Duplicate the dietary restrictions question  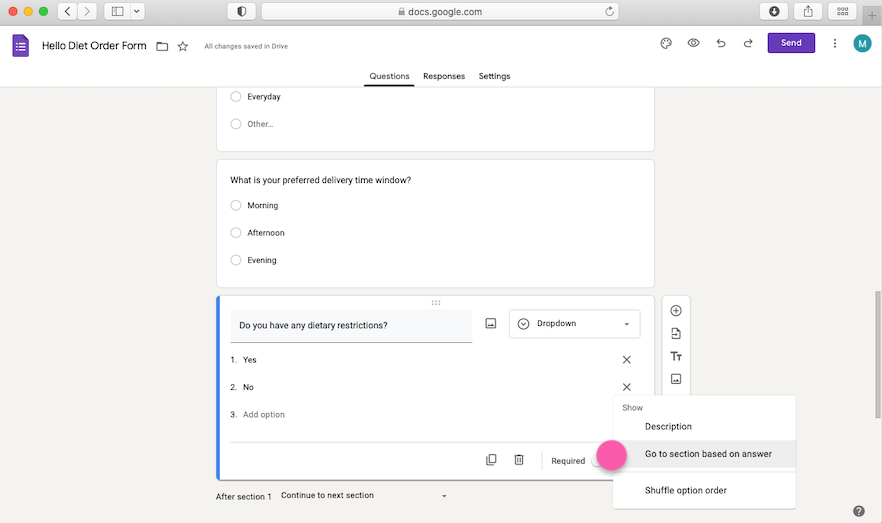tap(491, 460)
